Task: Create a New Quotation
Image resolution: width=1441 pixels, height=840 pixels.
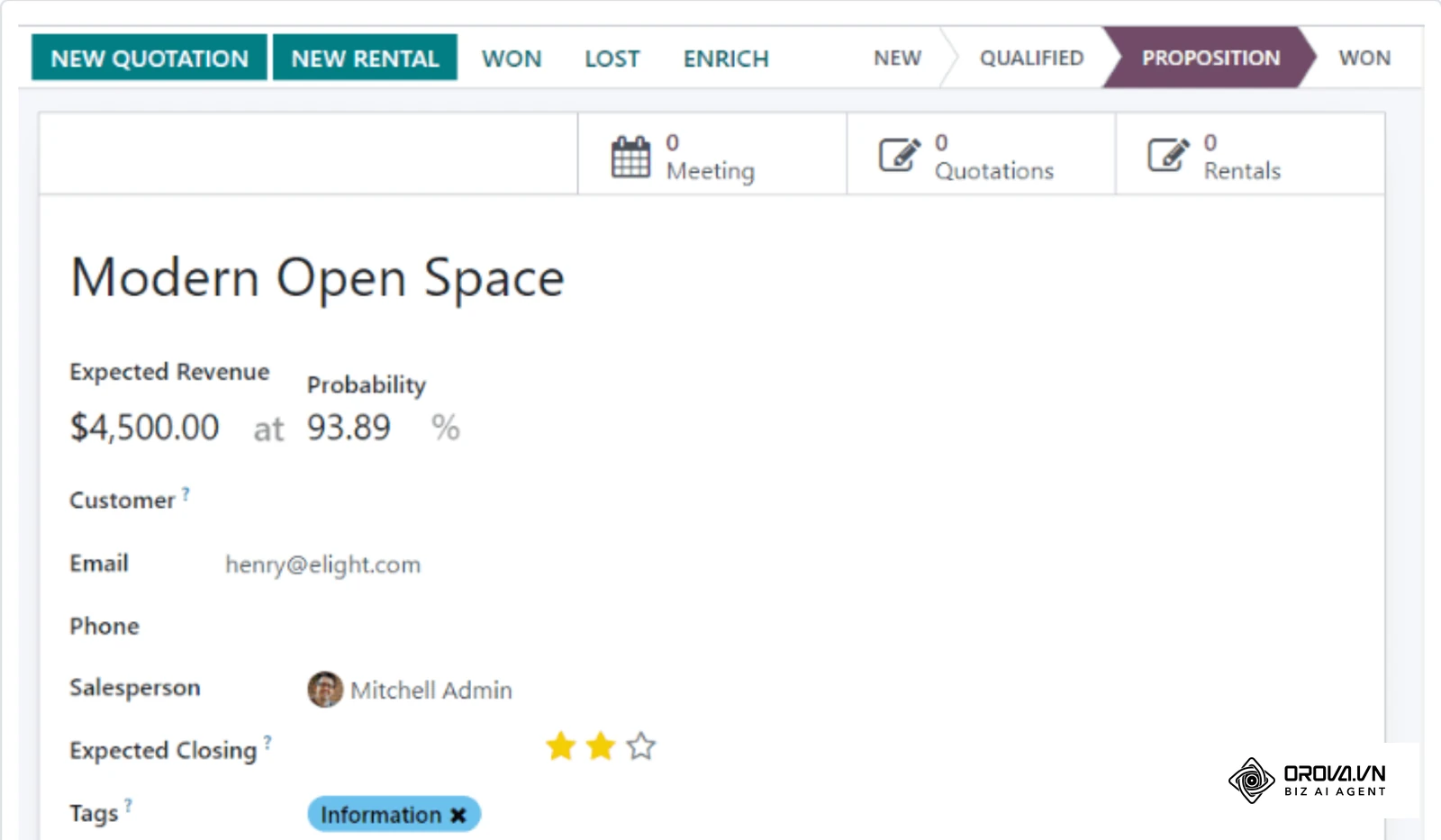Action: 150,58
